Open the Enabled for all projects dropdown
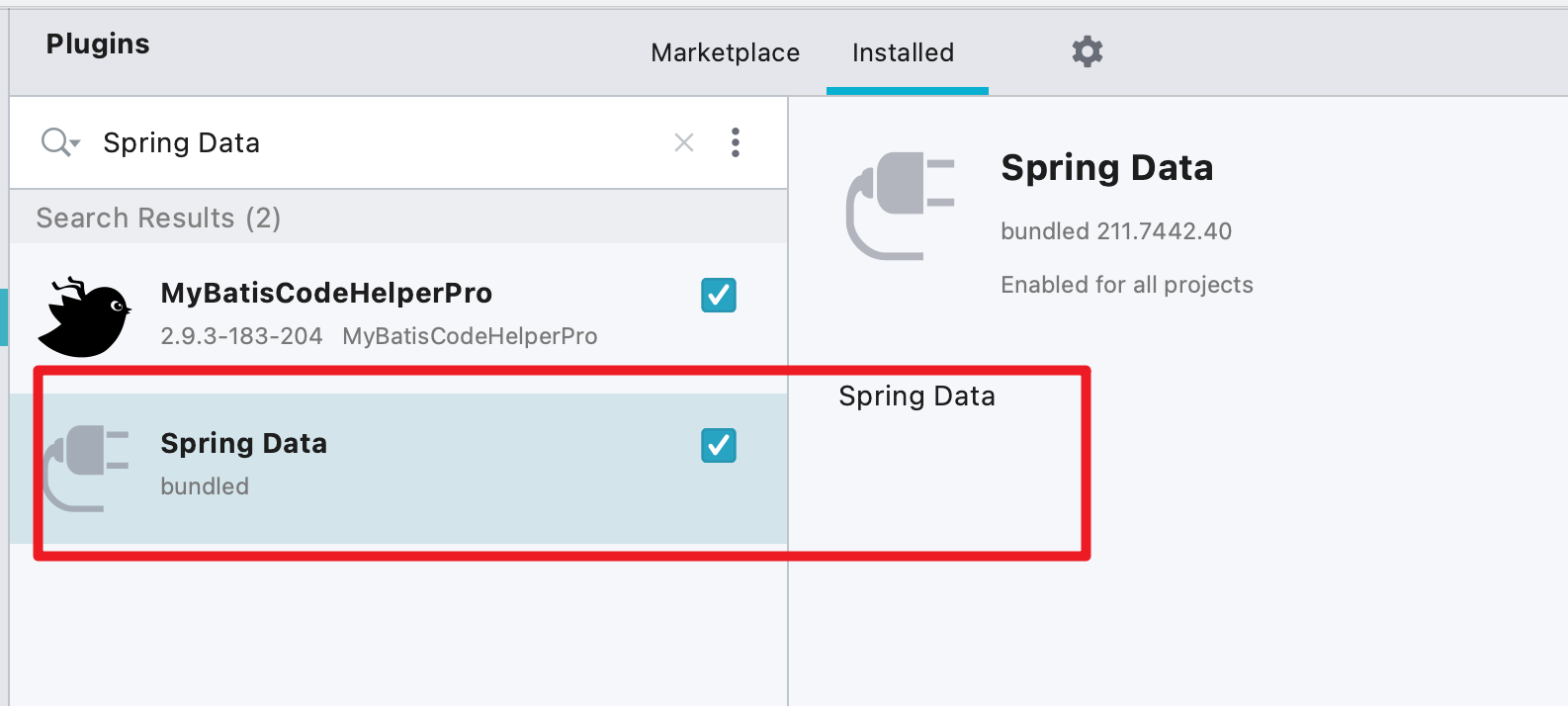This screenshot has height=706, width=1568. pyautogui.click(x=1126, y=285)
